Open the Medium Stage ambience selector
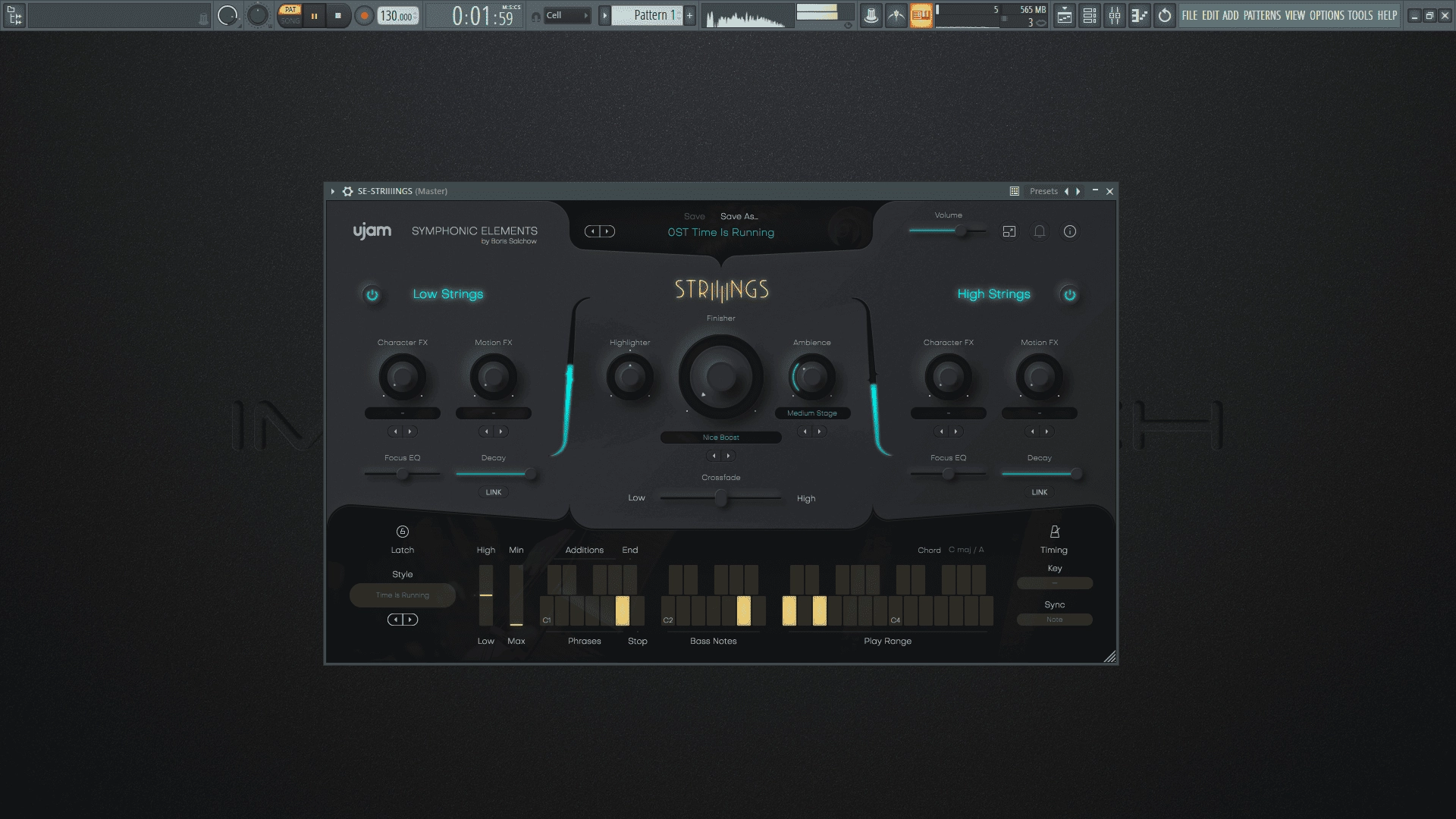1456x819 pixels. [812, 413]
